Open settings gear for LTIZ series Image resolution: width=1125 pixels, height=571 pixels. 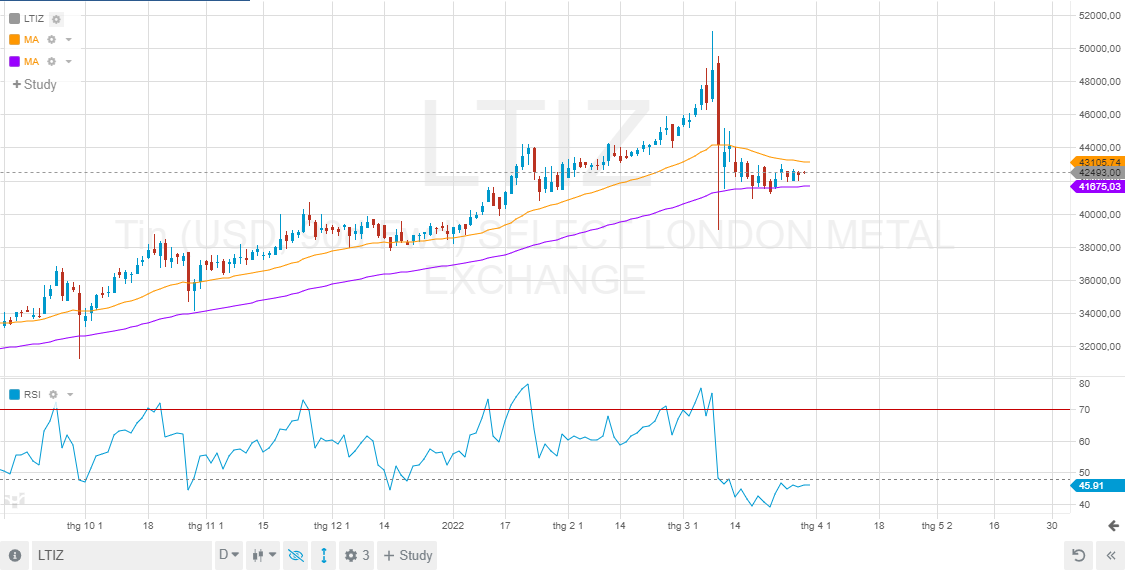coord(57,19)
